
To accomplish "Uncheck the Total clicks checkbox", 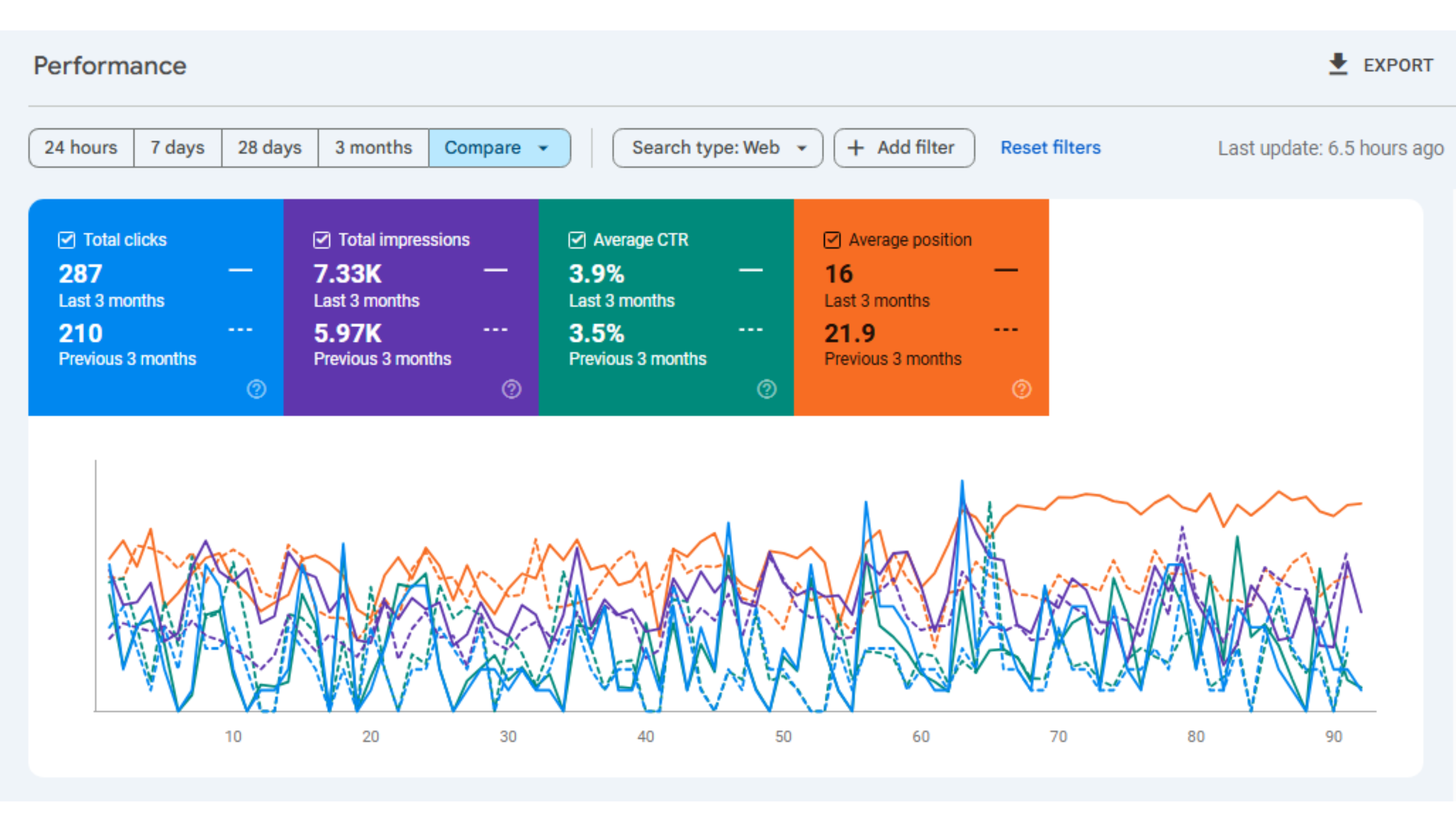I will tap(67, 240).
